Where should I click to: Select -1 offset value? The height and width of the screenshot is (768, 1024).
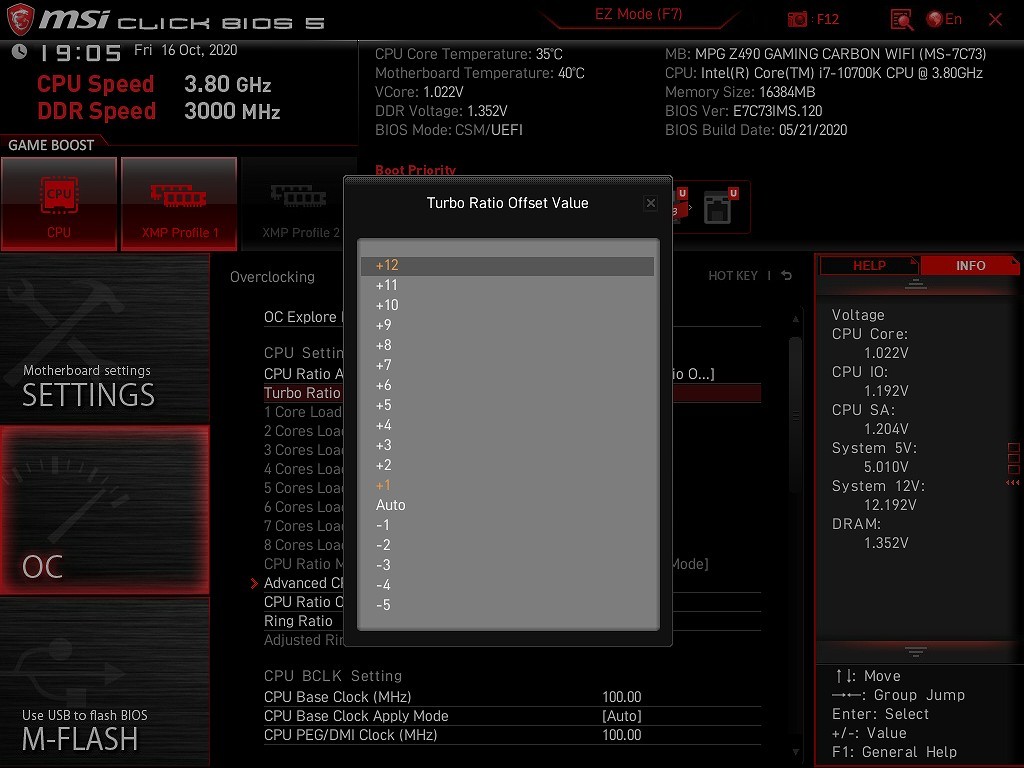[x=507, y=525]
